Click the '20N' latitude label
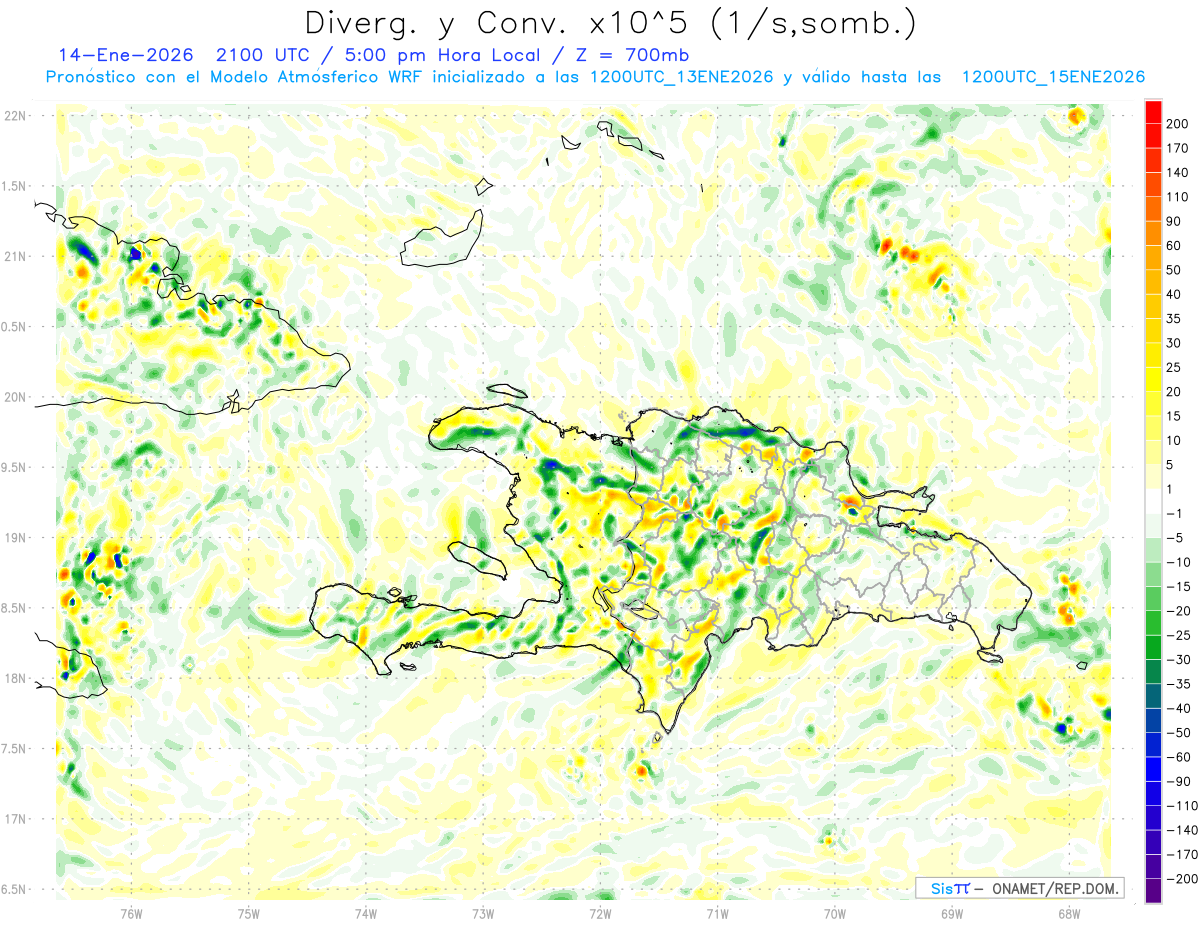 15,397
